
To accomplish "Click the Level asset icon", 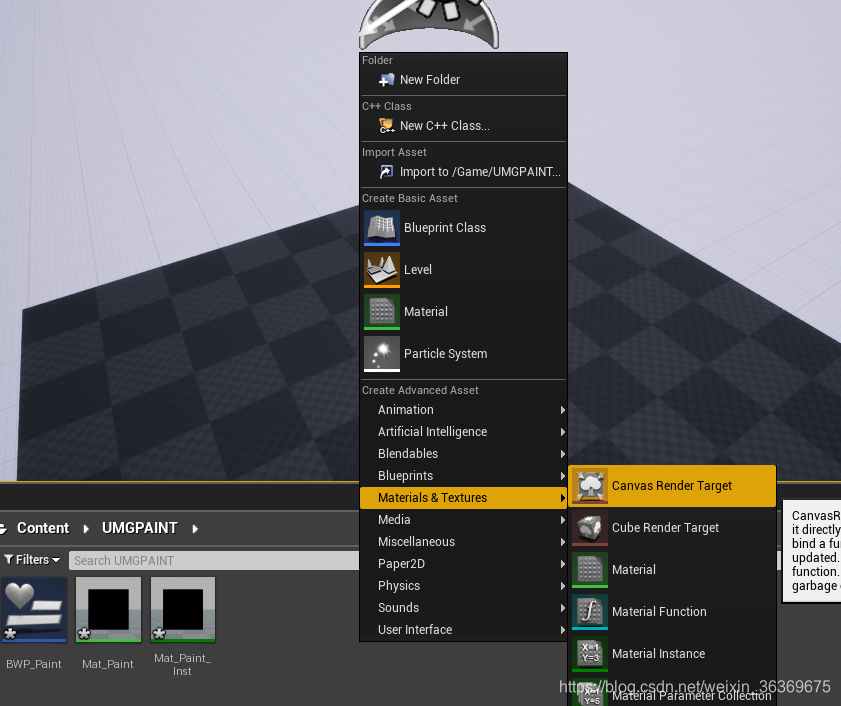I will tap(382, 270).
